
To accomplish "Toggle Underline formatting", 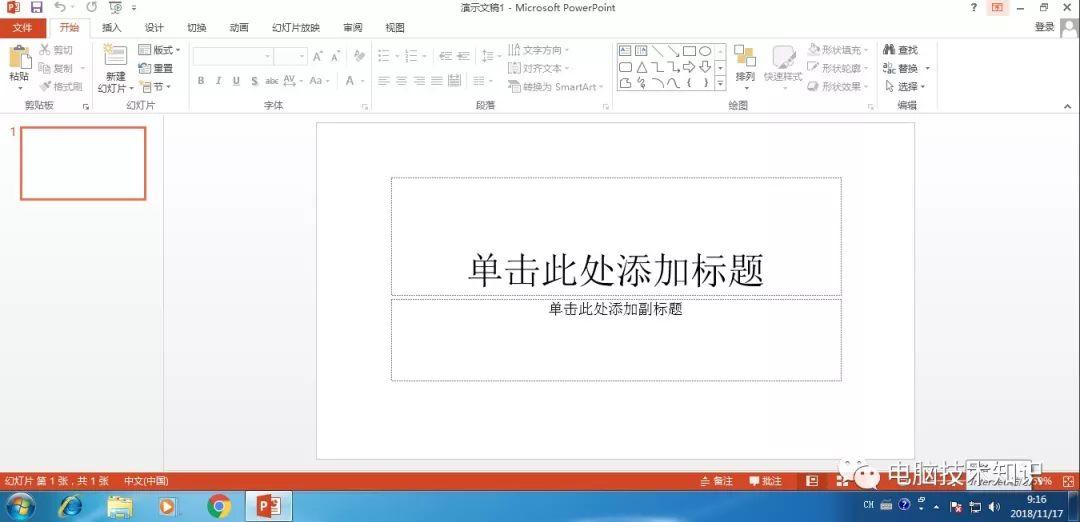I will [x=236, y=81].
